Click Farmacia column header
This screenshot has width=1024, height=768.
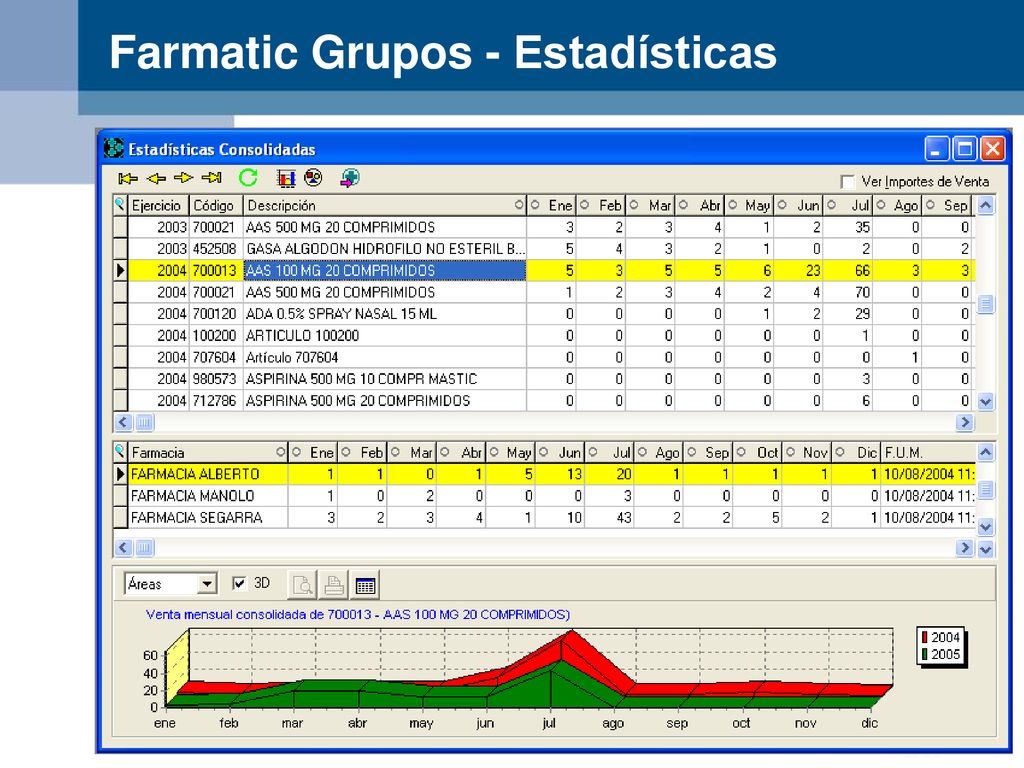point(208,453)
